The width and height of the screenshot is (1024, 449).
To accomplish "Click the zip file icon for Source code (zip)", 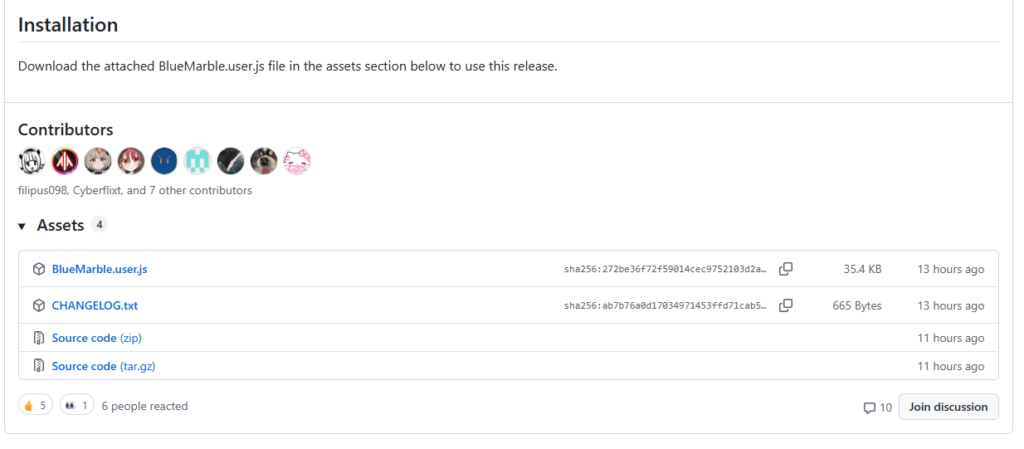I will (39, 338).
